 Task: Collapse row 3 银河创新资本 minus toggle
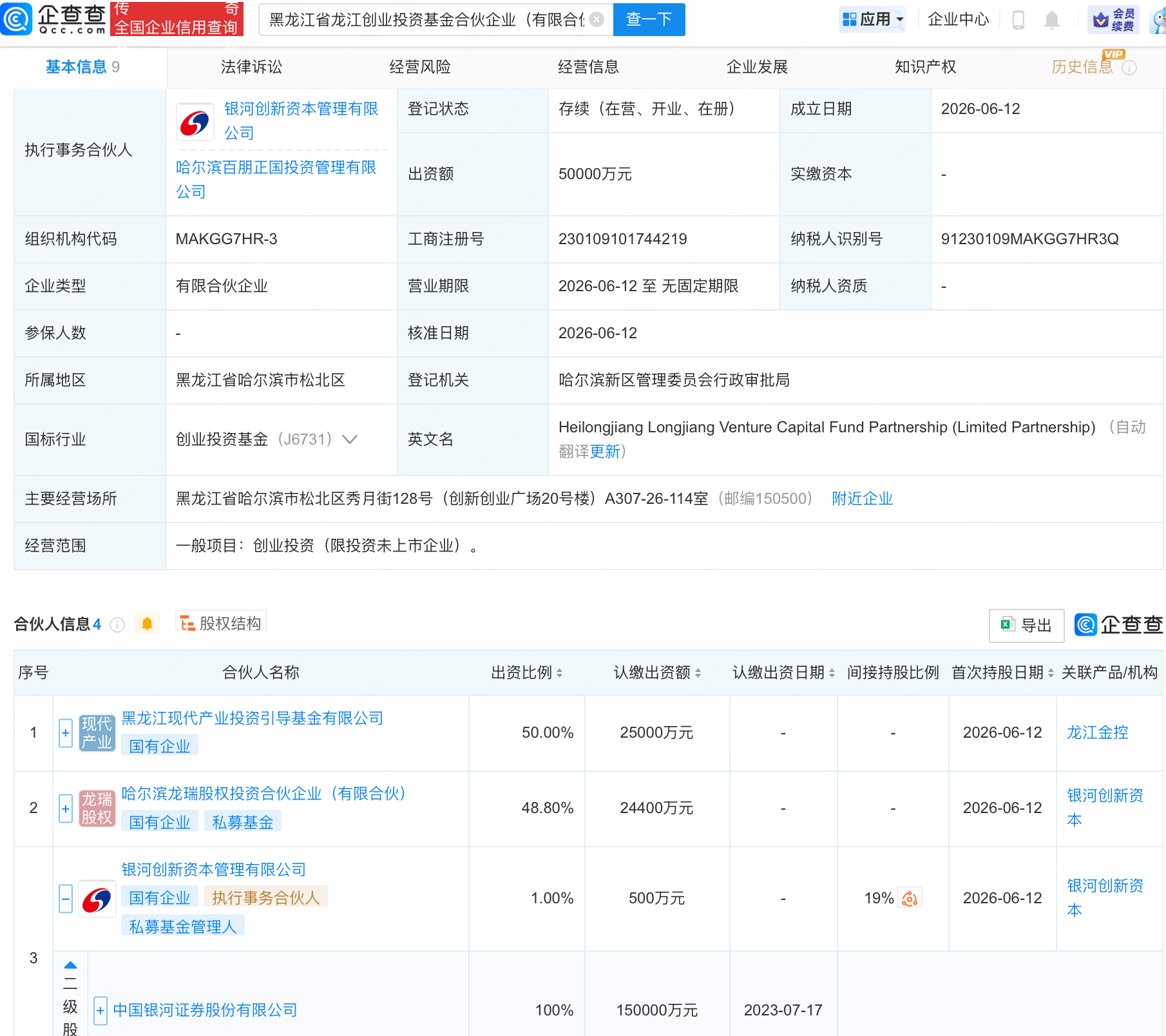point(66,899)
